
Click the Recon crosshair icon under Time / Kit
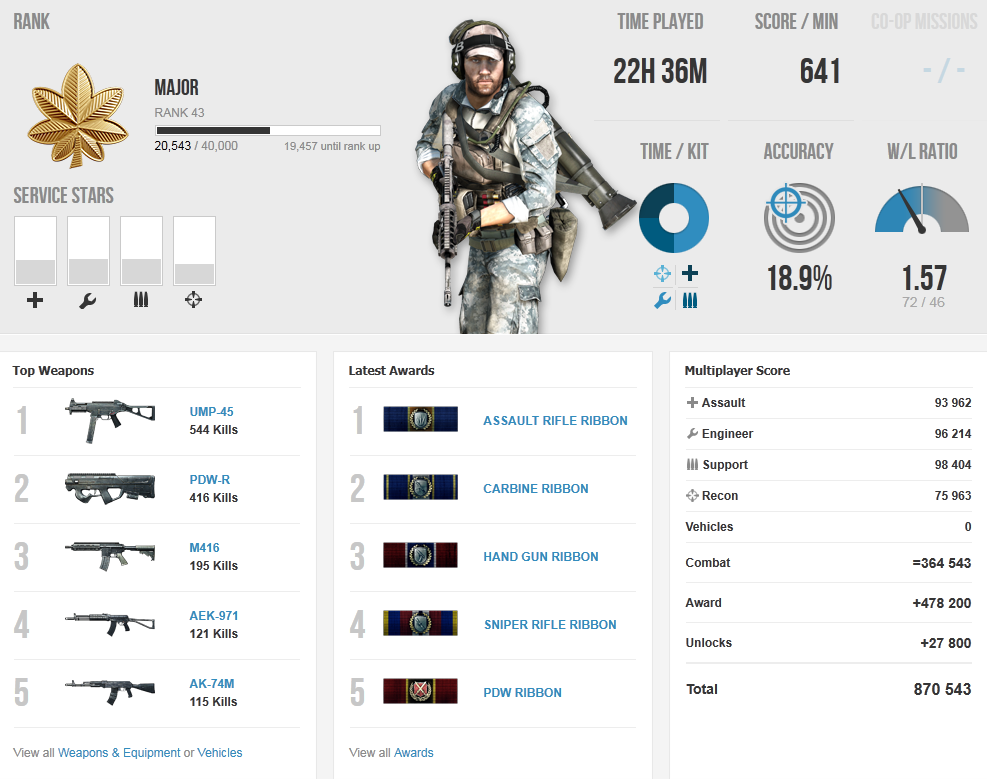pyautogui.click(x=662, y=274)
